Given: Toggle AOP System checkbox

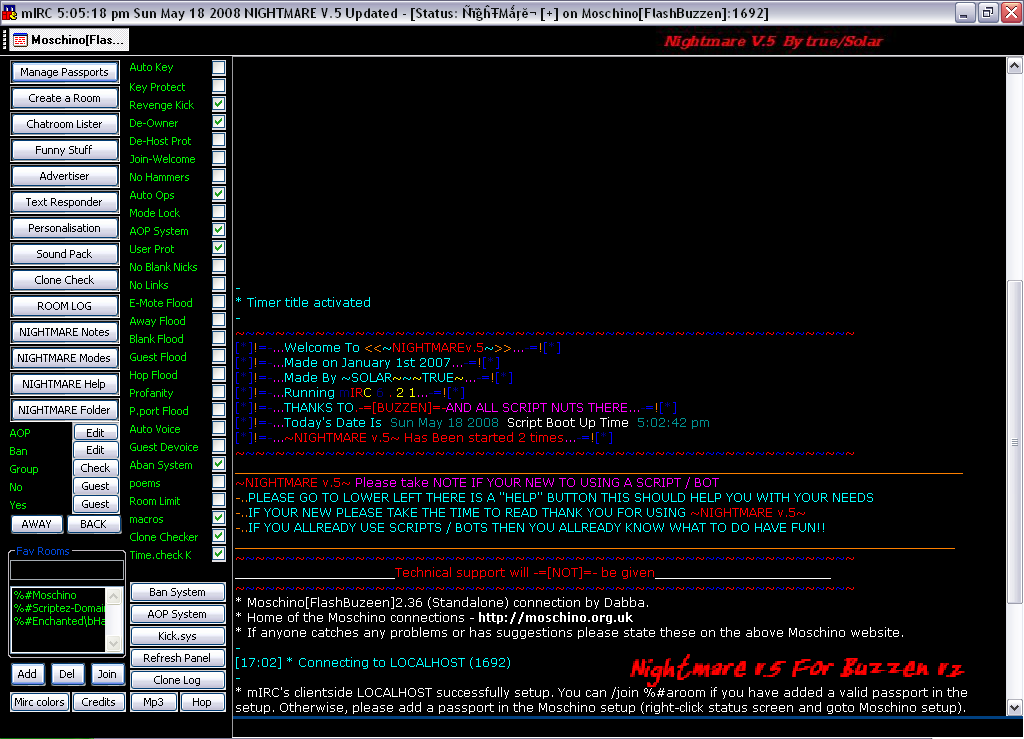Looking at the screenshot, I should 219,230.
